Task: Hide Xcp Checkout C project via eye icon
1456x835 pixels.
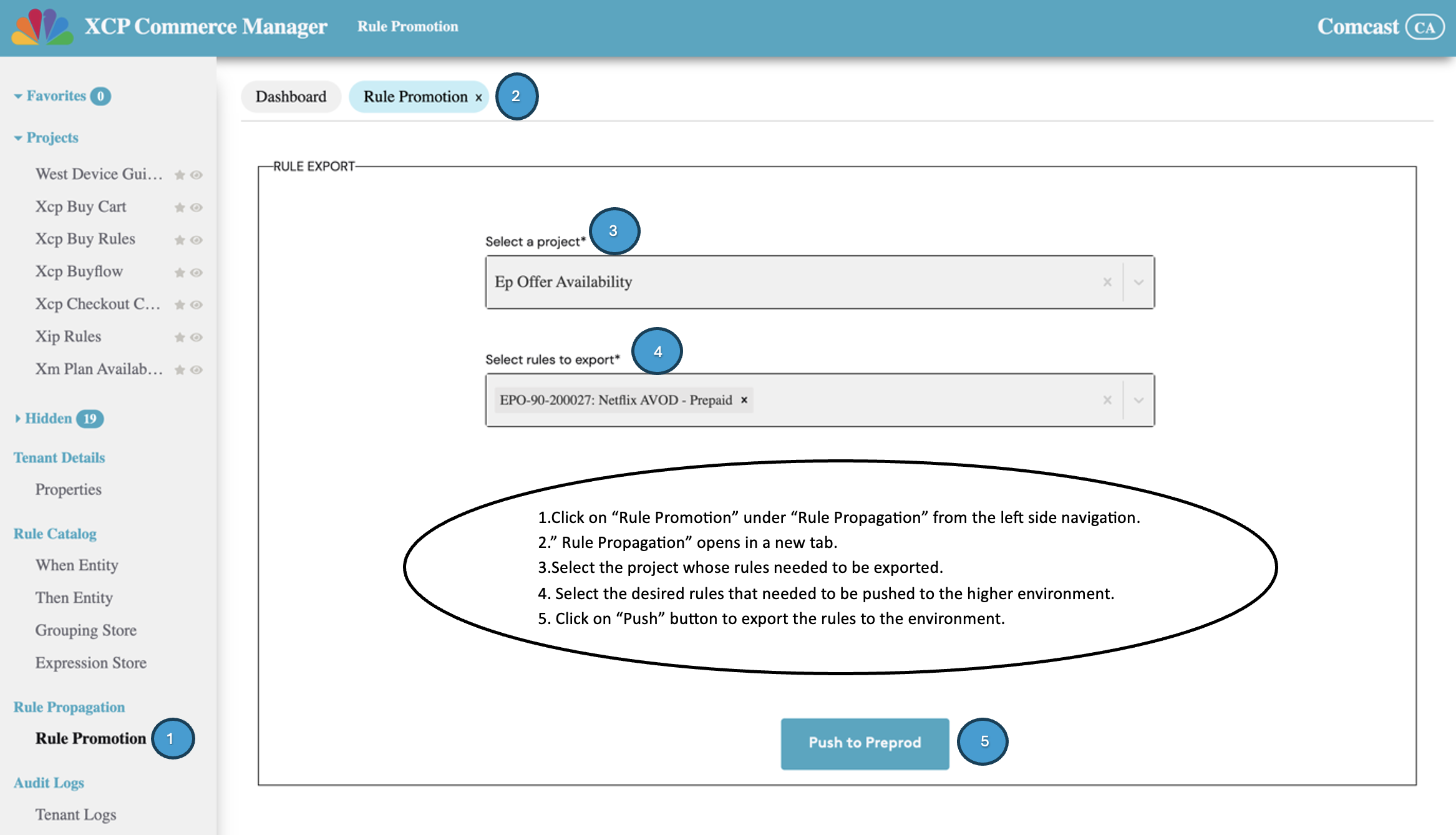Action: click(197, 305)
